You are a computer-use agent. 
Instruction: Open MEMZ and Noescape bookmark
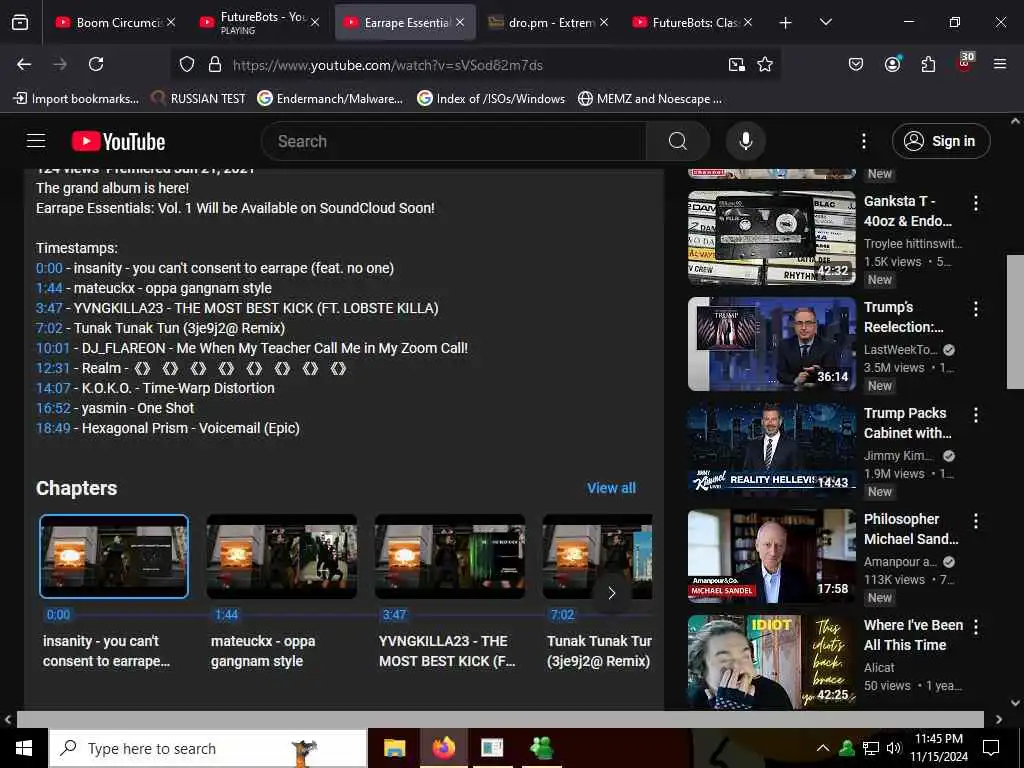point(650,99)
